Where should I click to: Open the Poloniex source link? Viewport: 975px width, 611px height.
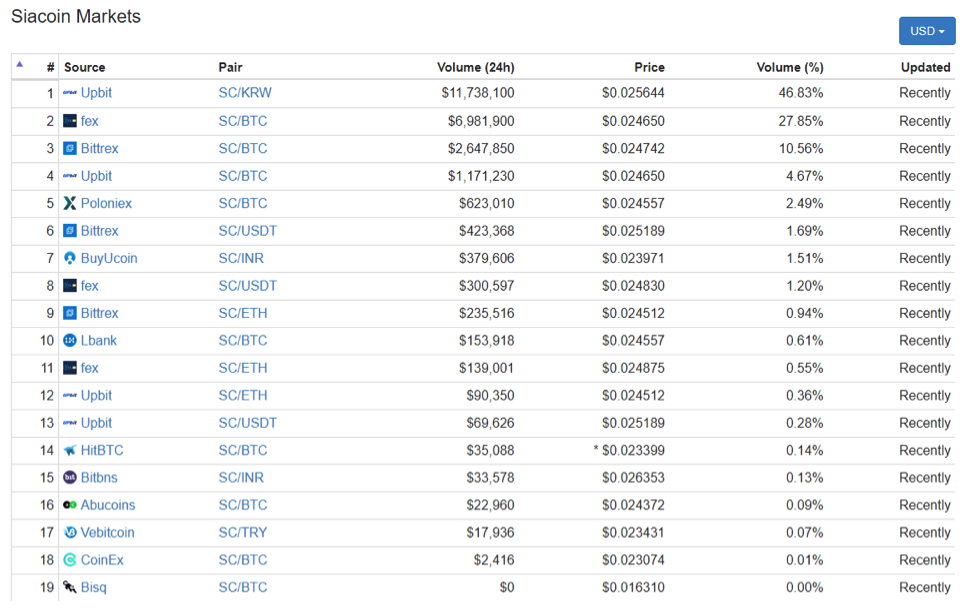click(x=106, y=203)
